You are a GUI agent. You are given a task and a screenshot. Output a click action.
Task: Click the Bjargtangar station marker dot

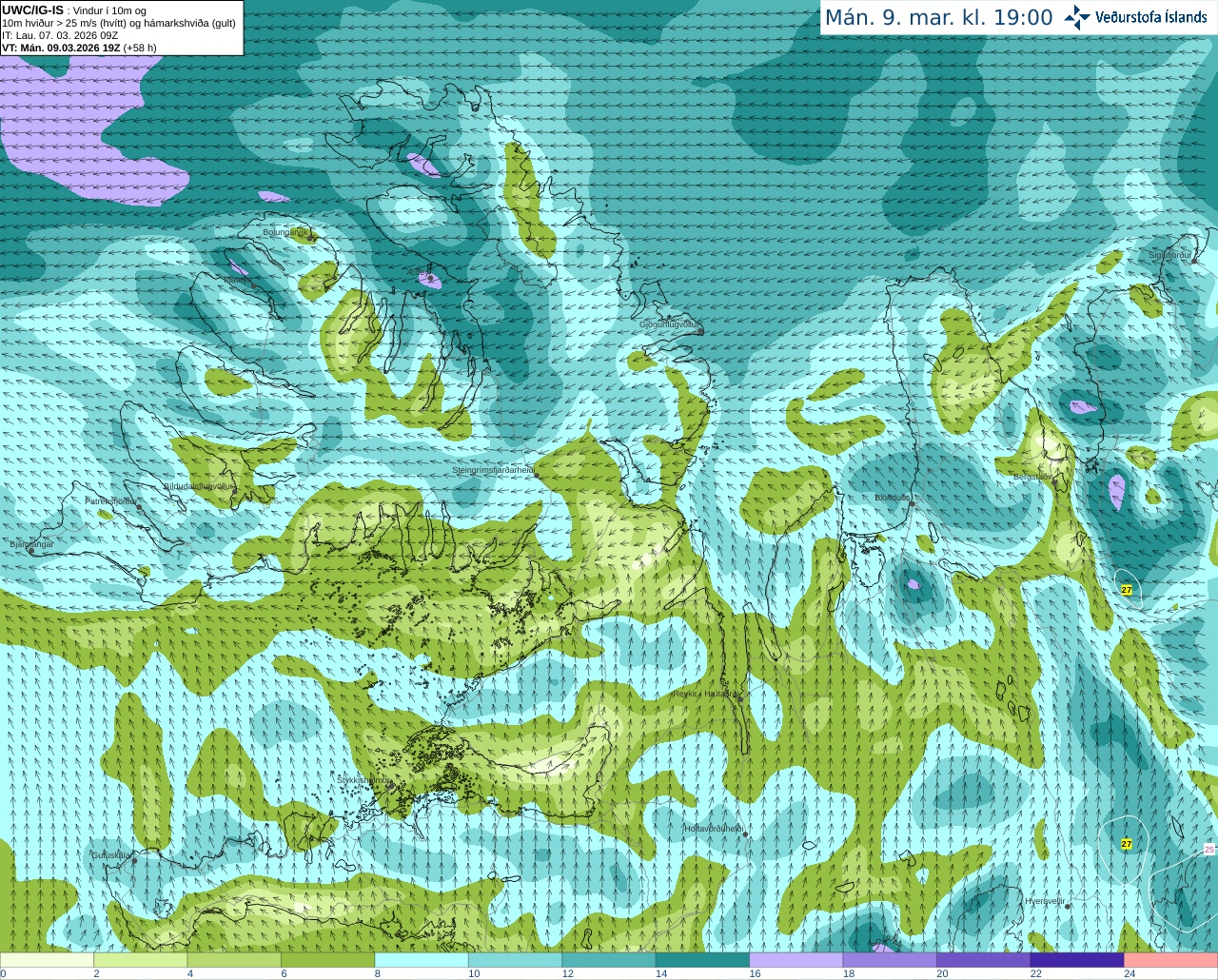31,551
